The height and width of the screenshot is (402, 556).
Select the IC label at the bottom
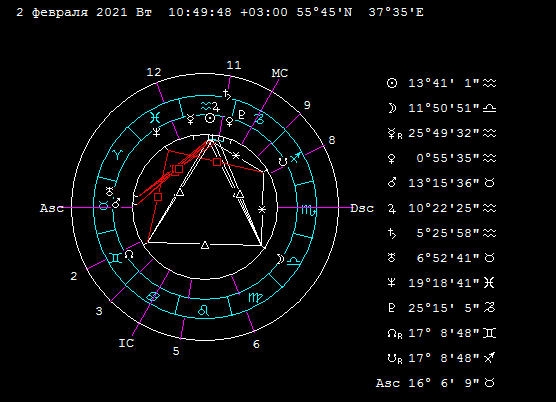(126, 343)
